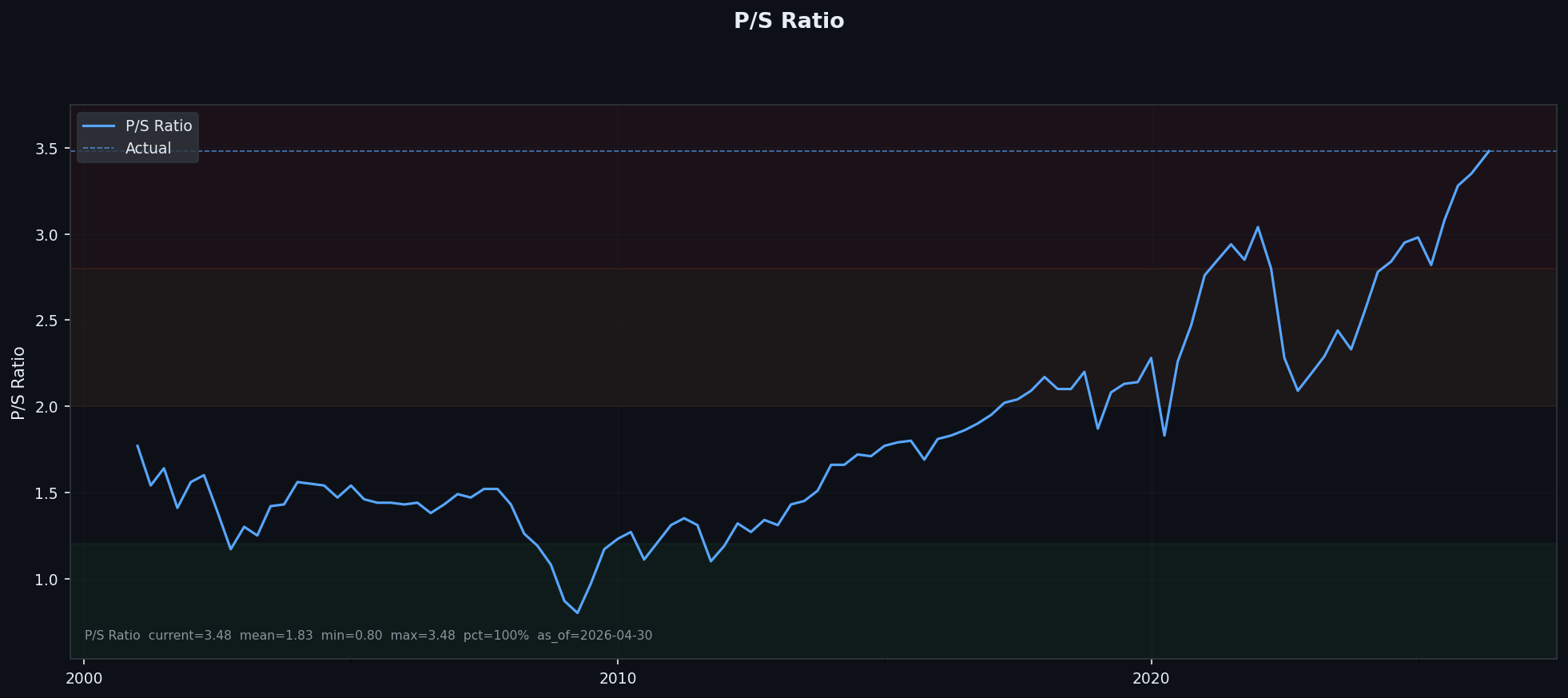Select the 2.0 y-axis tick label
The height and width of the screenshot is (698, 1568).
click(x=47, y=407)
